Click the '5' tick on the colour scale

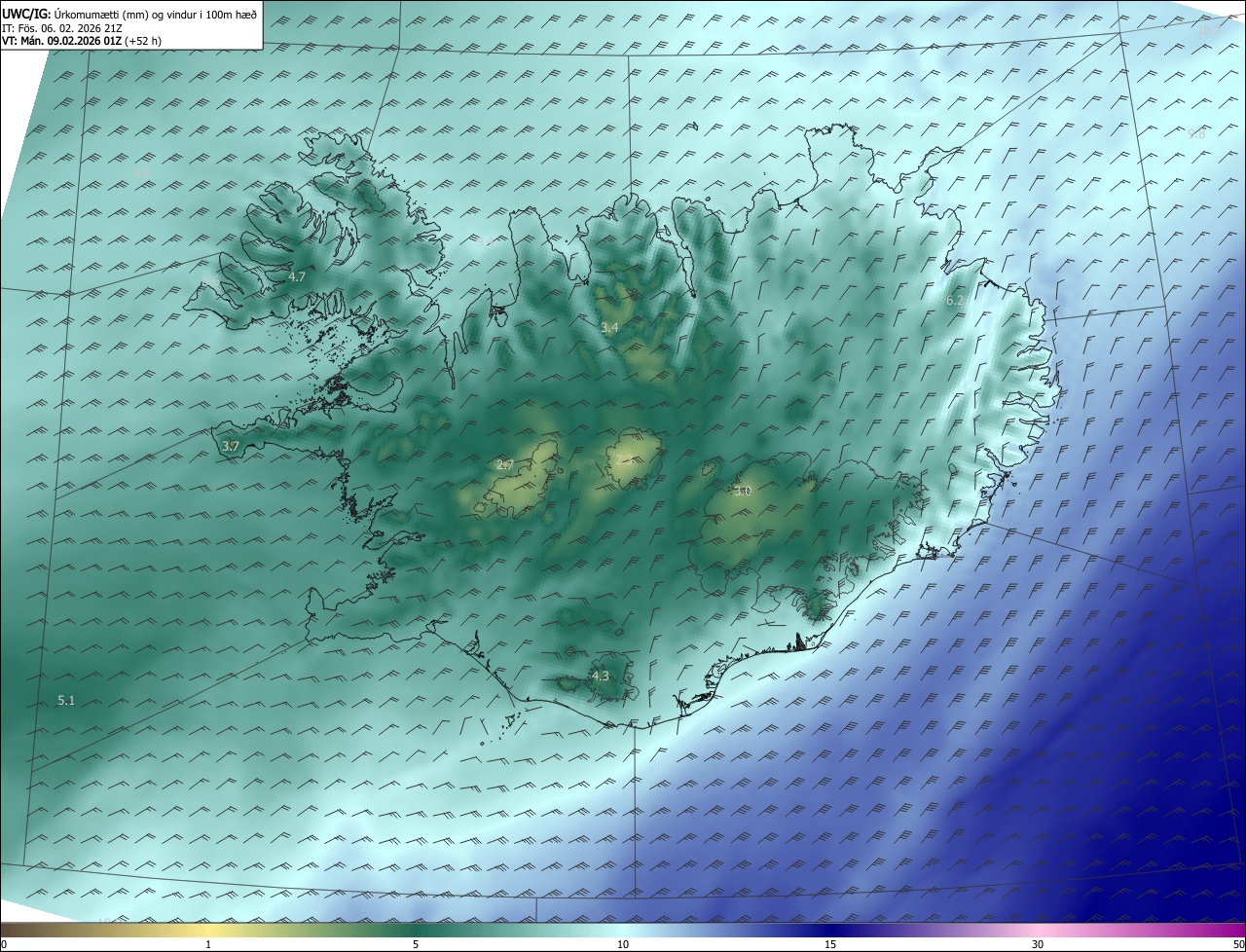(x=416, y=944)
